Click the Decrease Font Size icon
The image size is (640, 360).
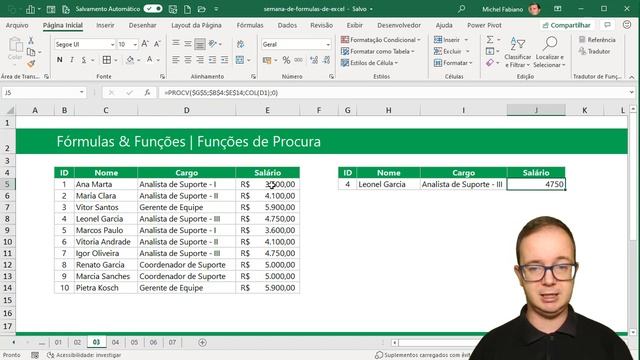157,44
